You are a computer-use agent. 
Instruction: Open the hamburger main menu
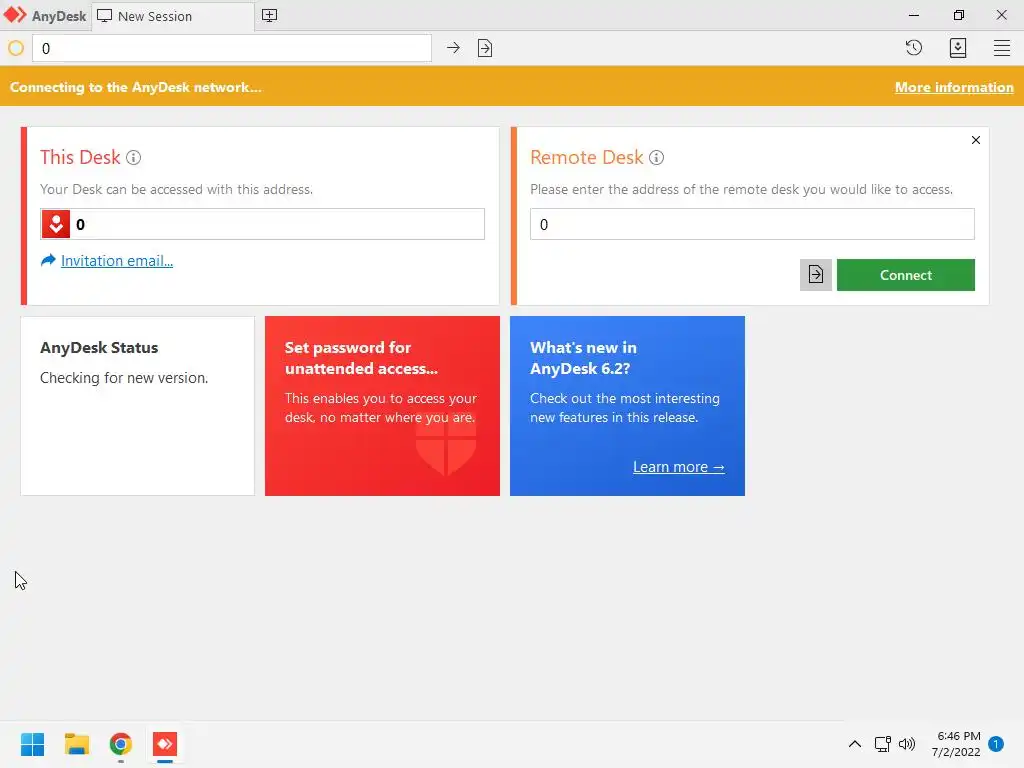(x=1002, y=48)
